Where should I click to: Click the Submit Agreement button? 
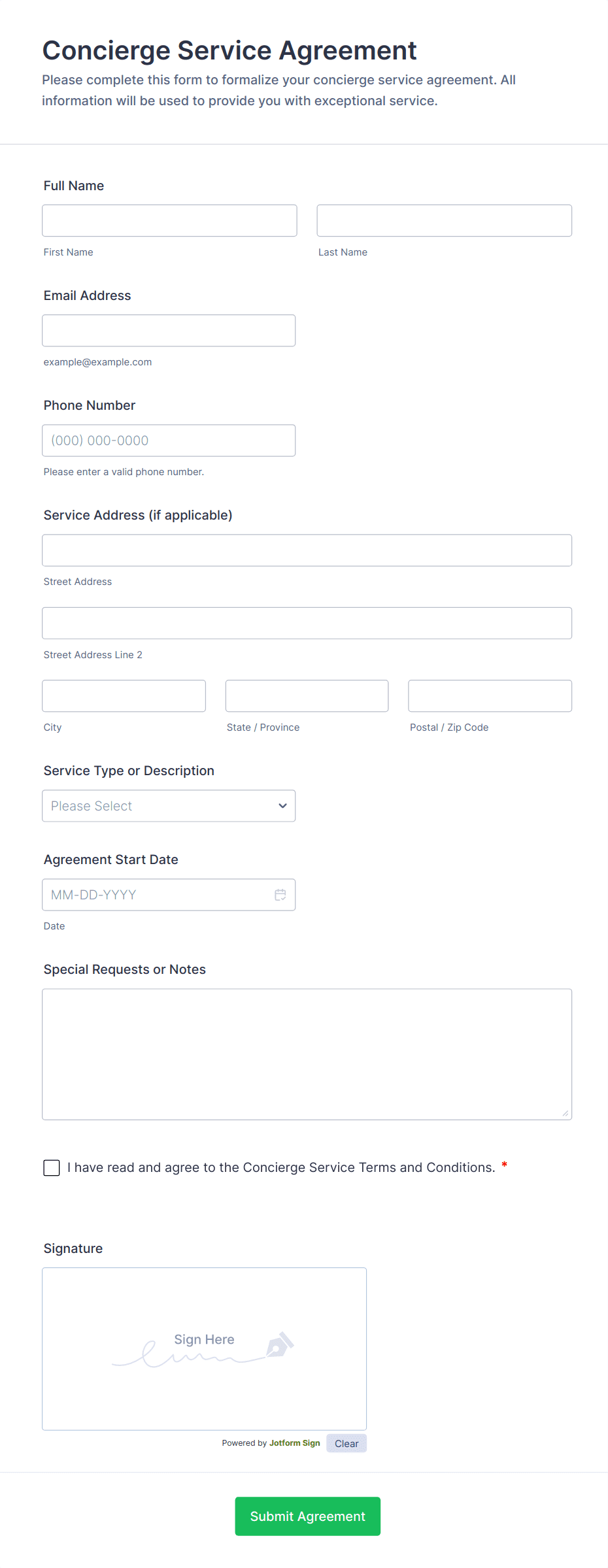pyautogui.click(x=307, y=1516)
